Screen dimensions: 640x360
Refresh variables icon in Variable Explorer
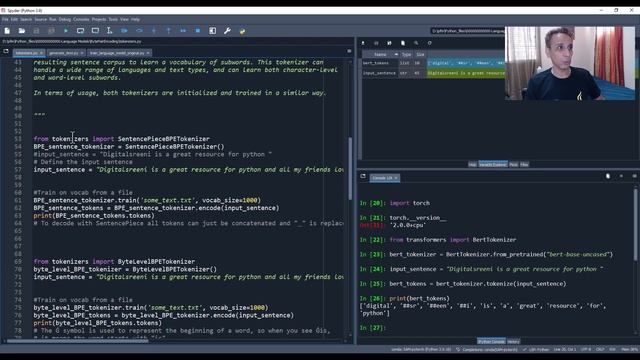[429, 43]
